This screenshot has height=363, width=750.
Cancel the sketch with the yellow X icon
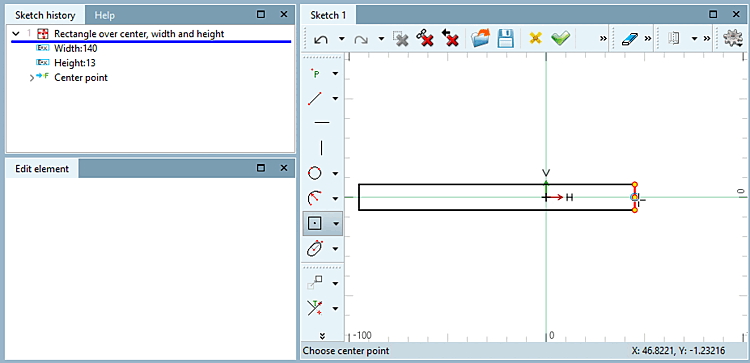pos(535,39)
